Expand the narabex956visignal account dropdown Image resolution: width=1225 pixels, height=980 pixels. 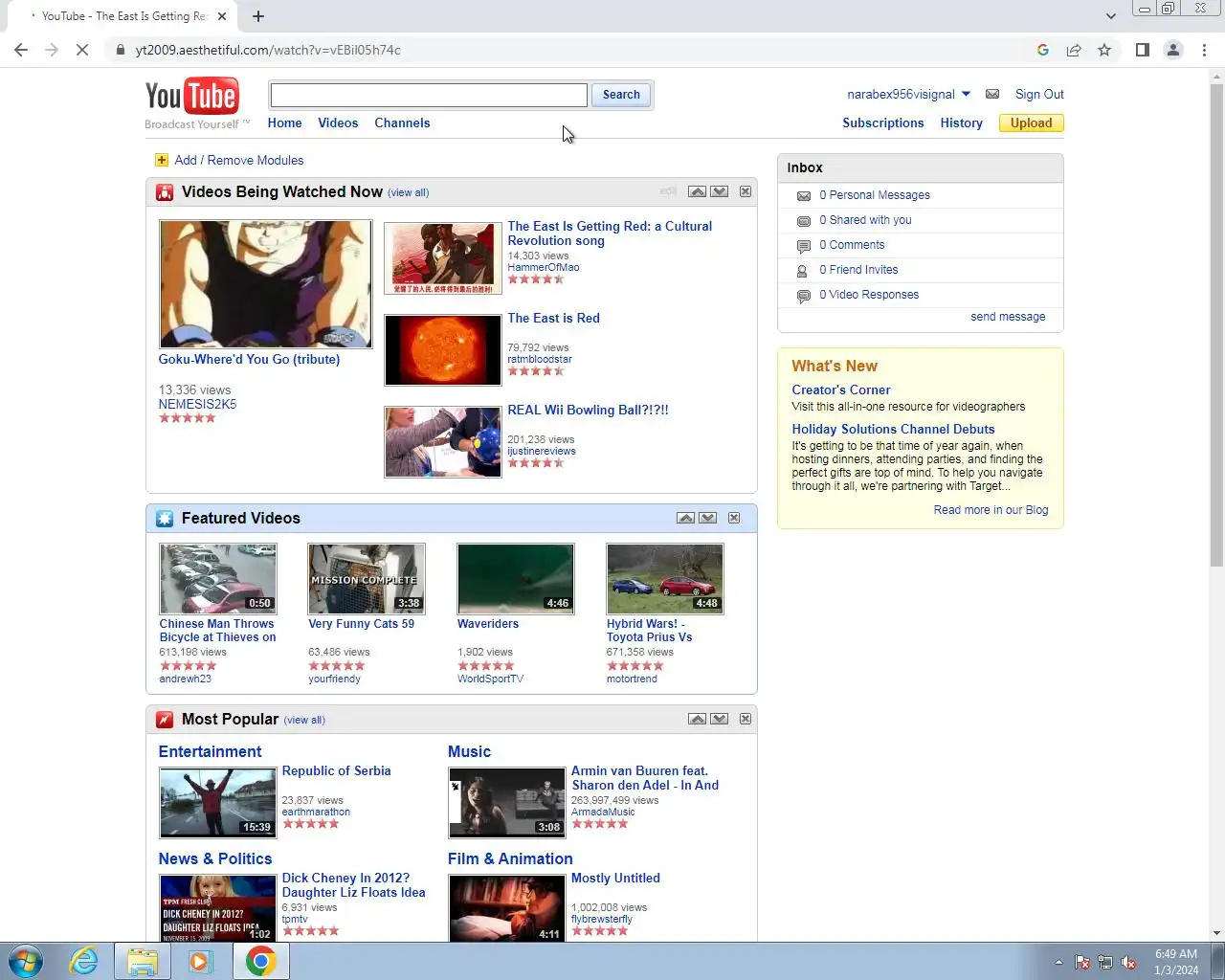tap(966, 94)
